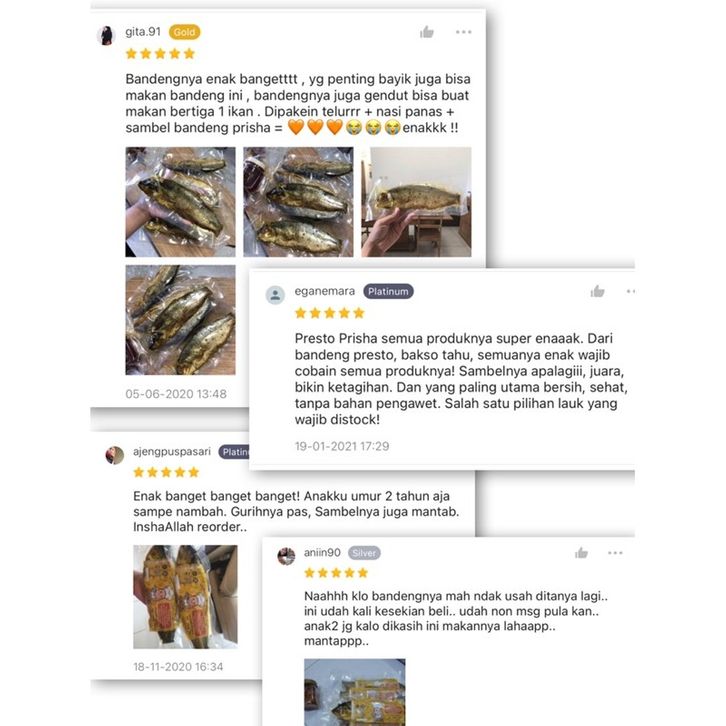
Task: Click the gita.91 username
Action: 143,32
